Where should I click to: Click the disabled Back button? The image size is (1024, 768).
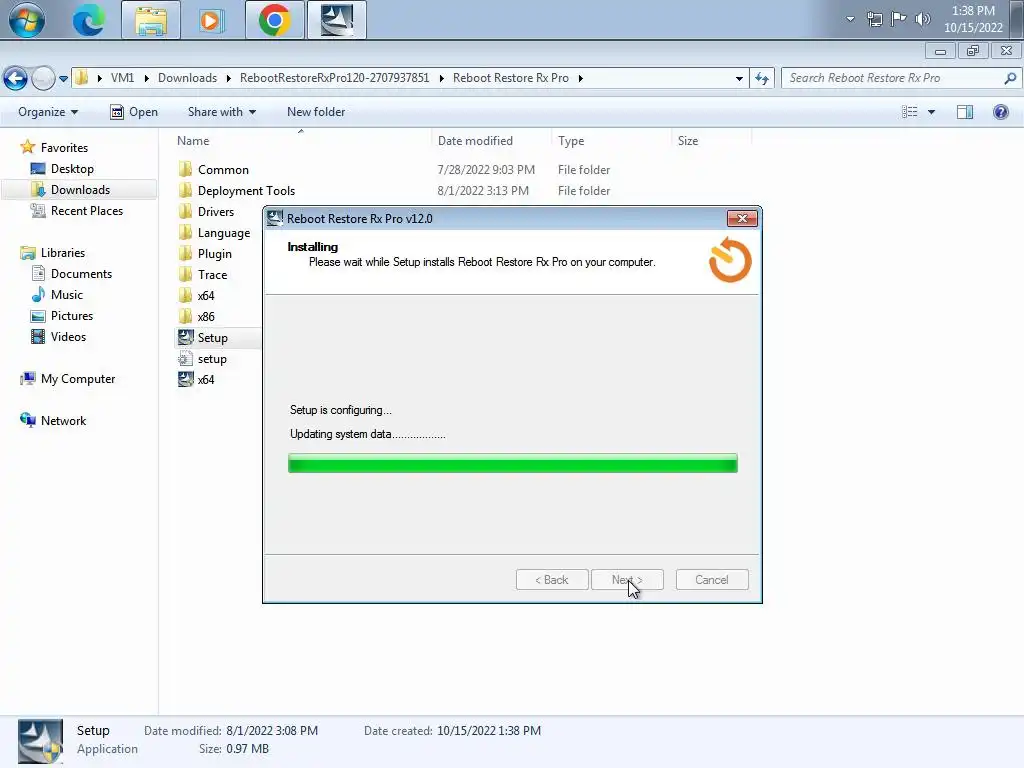(552, 580)
